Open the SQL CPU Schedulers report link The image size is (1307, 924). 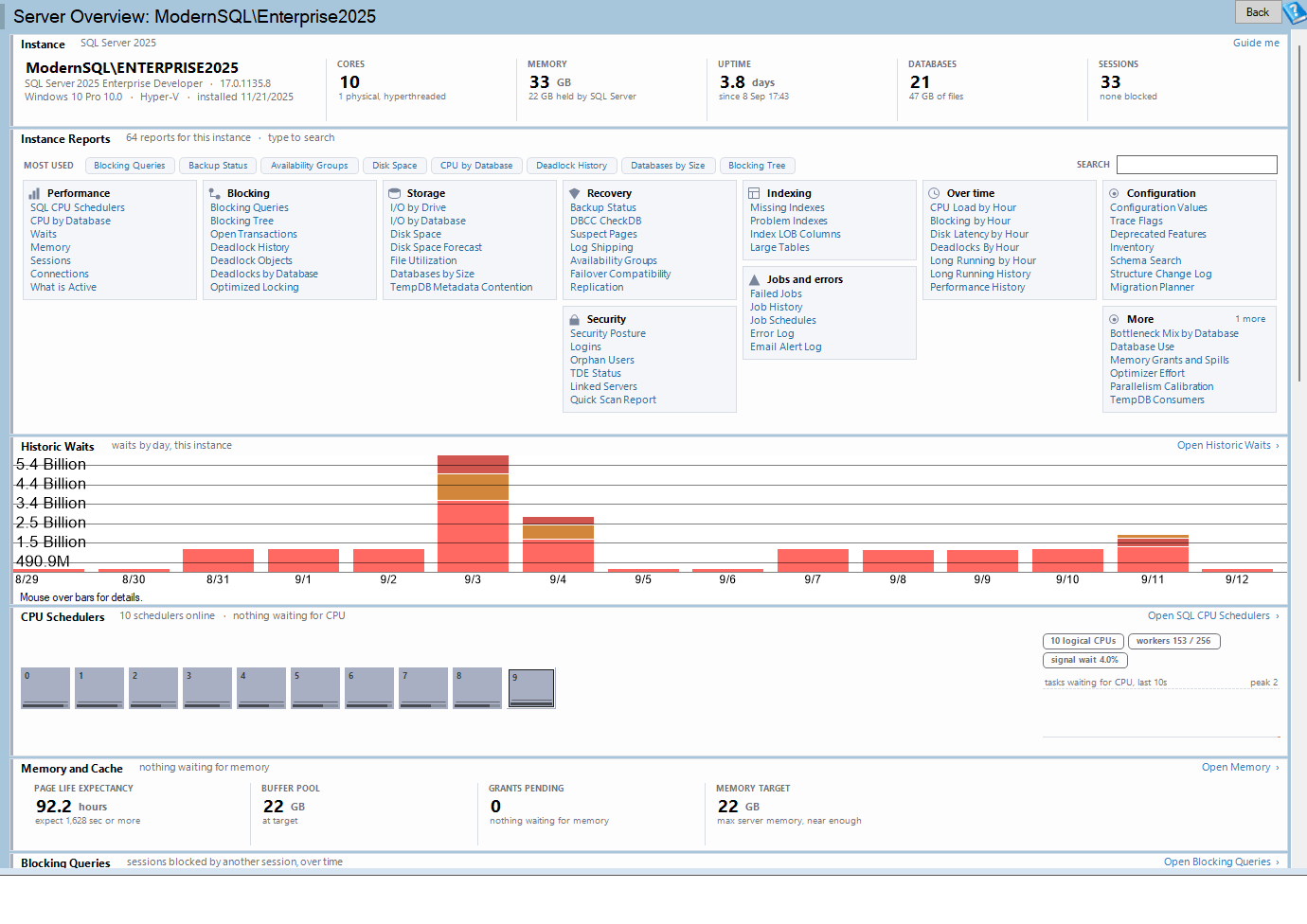point(78,207)
